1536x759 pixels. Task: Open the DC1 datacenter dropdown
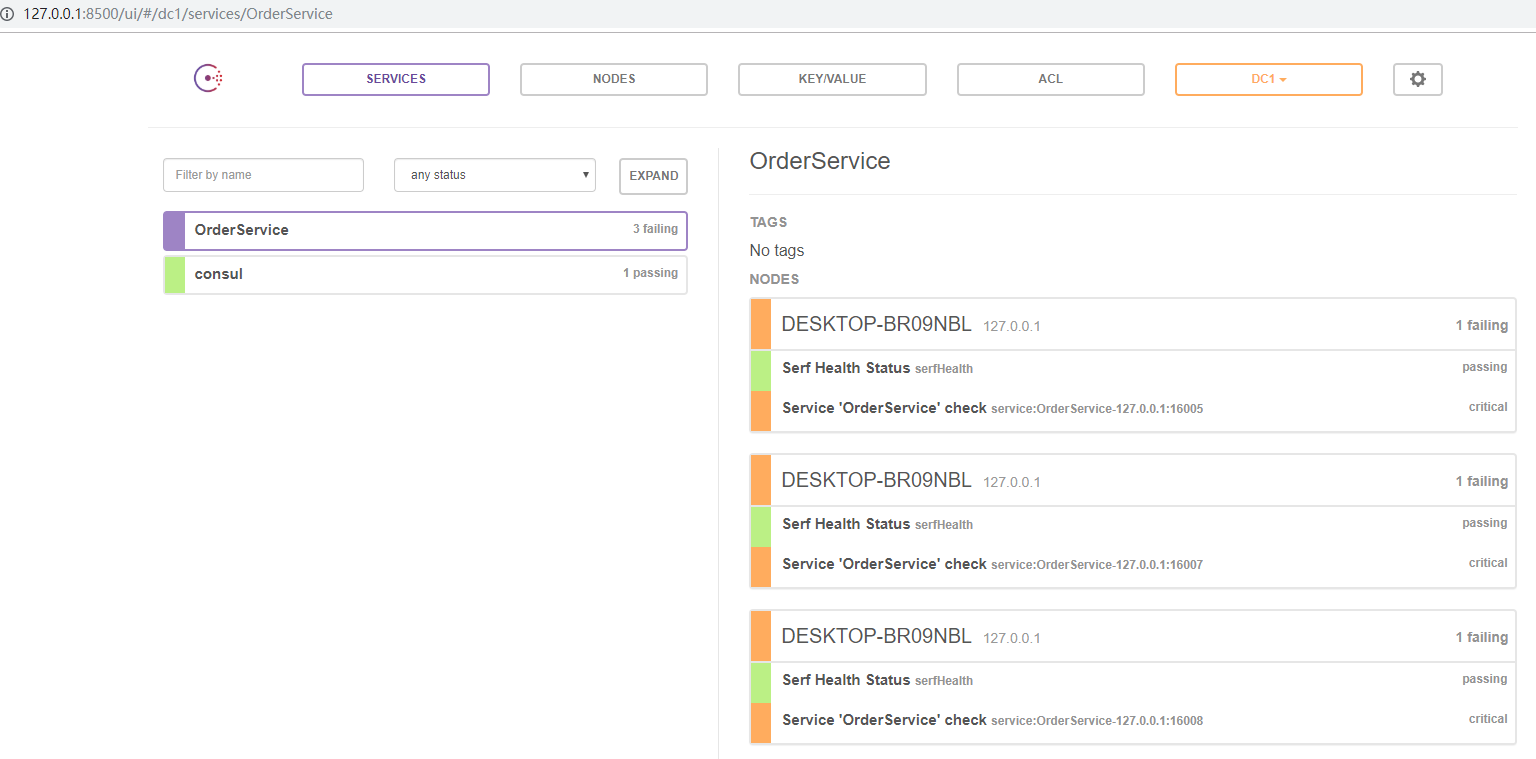[x=1269, y=79]
